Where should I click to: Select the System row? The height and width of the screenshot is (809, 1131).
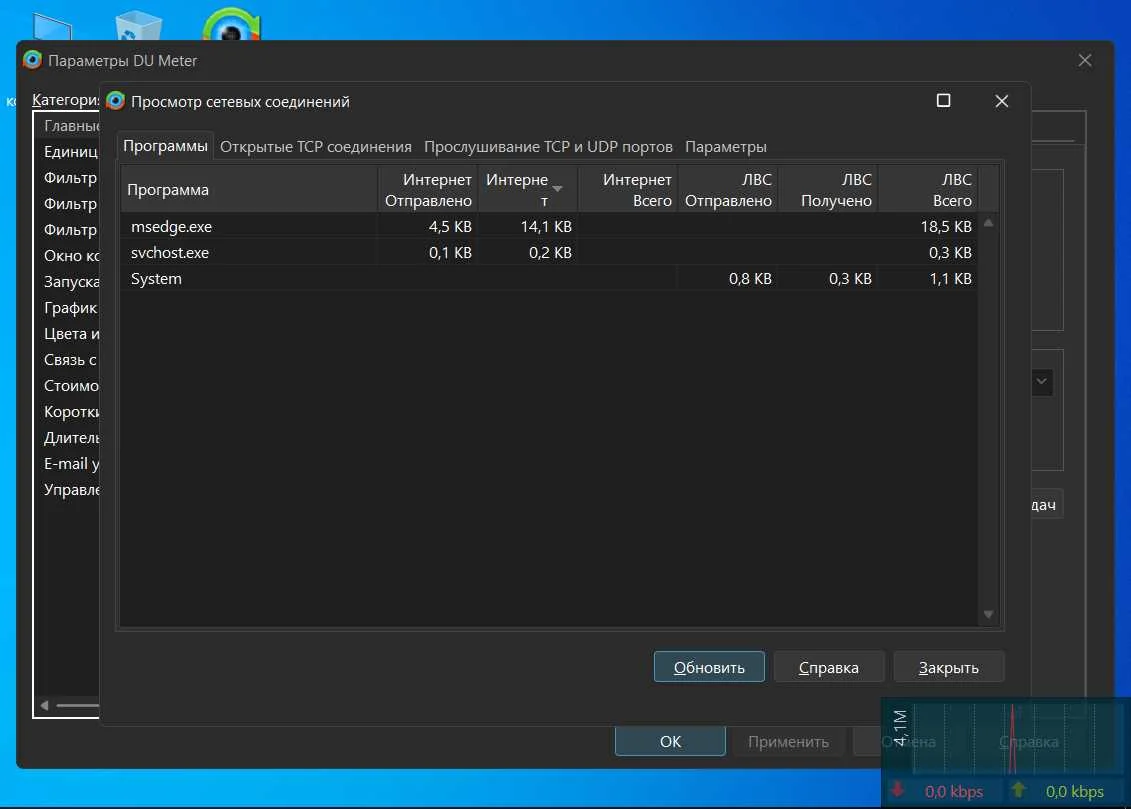pos(549,278)
